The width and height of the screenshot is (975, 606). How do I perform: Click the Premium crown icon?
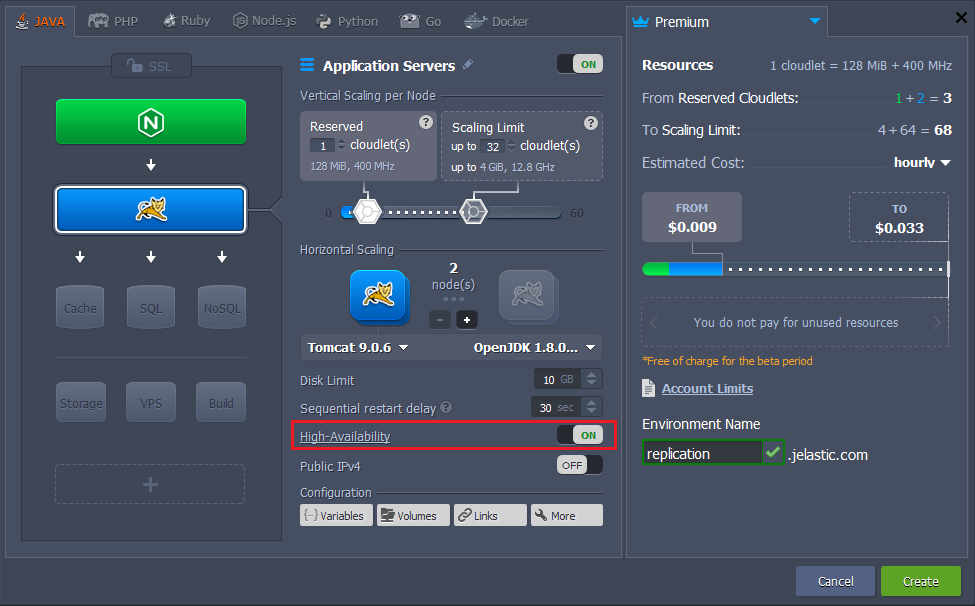640,21
